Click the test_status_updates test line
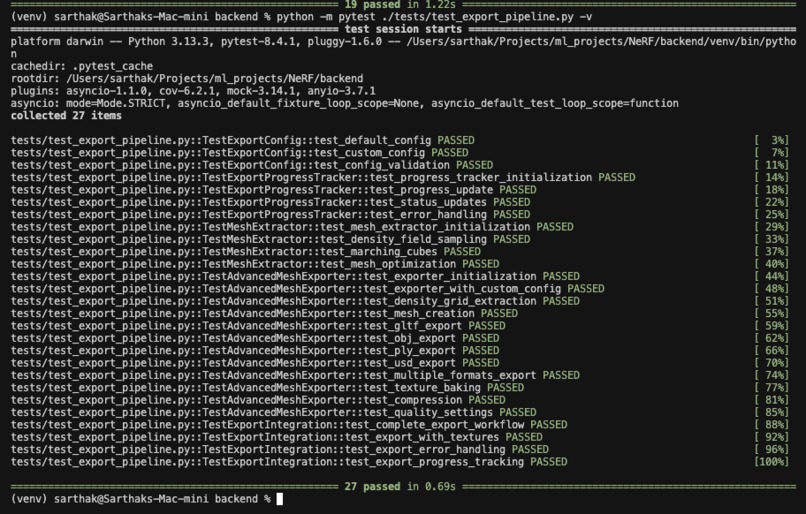806x514 pixels. tap(270, 202)
